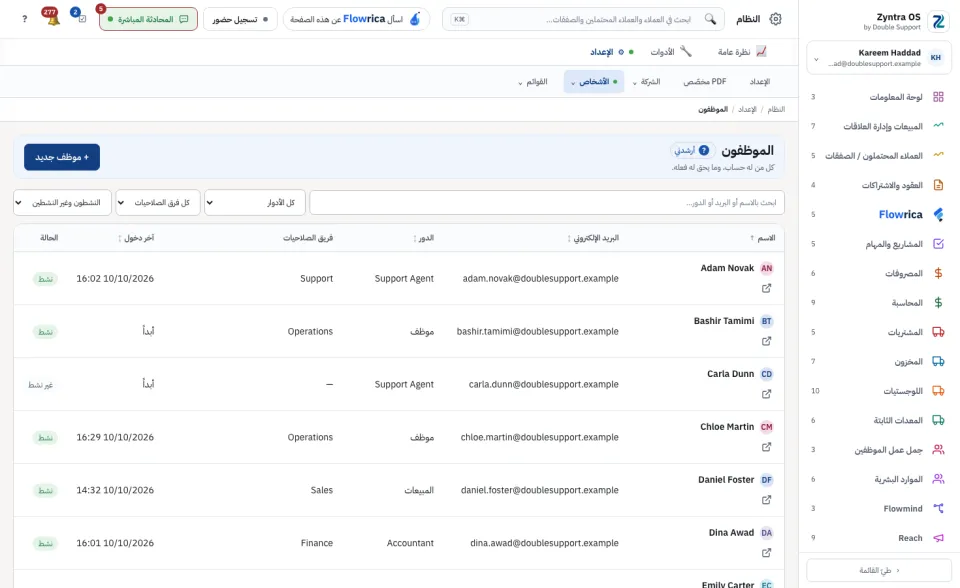Open the PDF مخصص submenu item

tap(705, 81)
